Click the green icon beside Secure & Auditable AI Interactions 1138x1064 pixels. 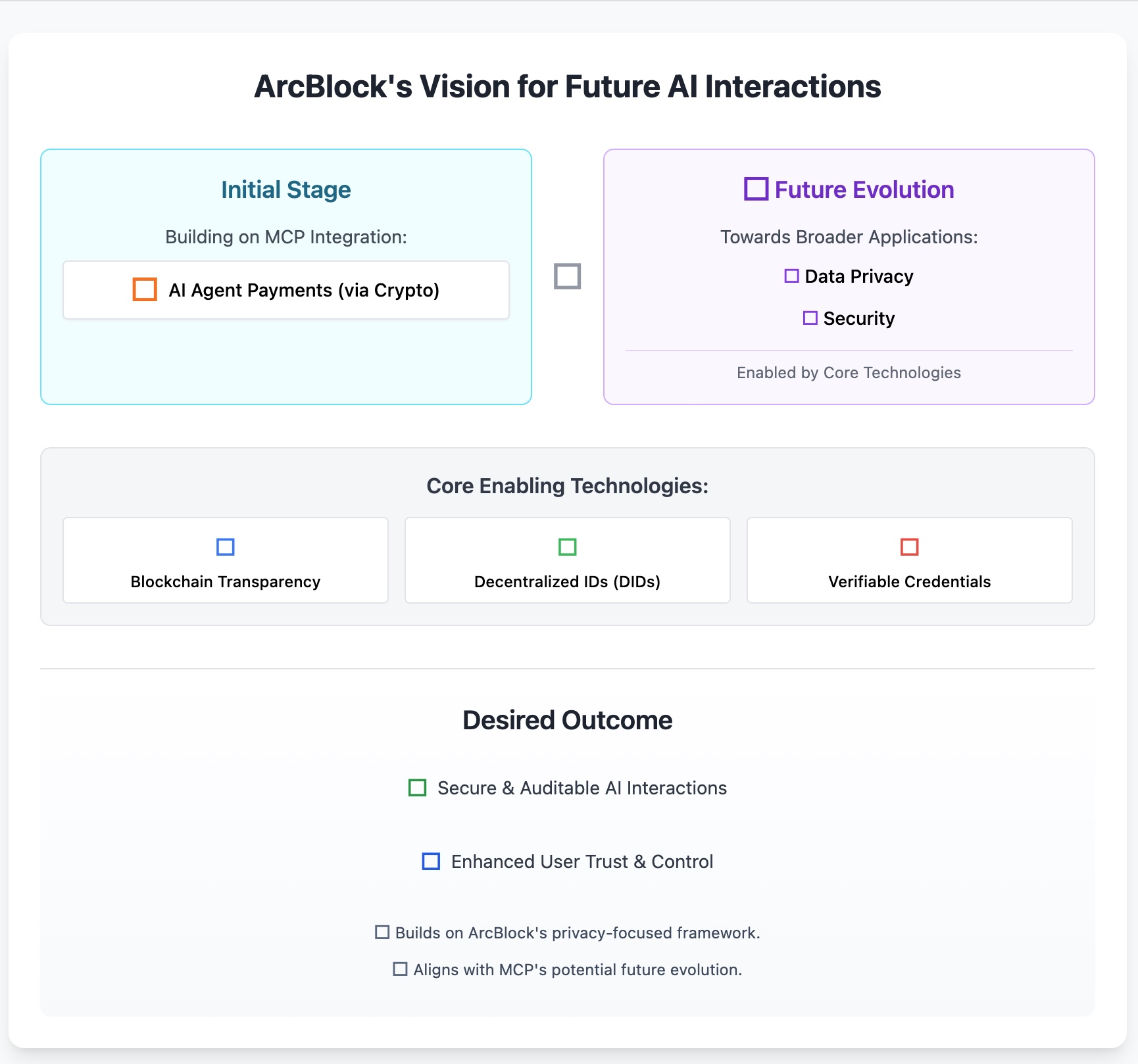417,788
